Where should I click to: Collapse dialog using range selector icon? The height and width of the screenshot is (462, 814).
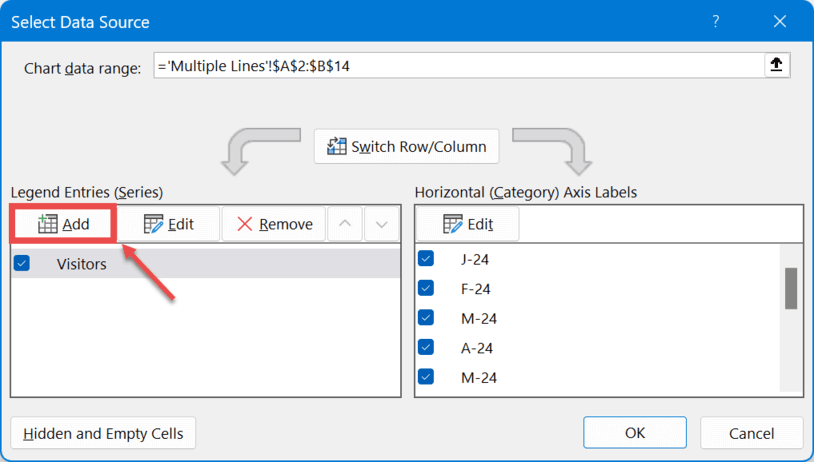[777, 66]
